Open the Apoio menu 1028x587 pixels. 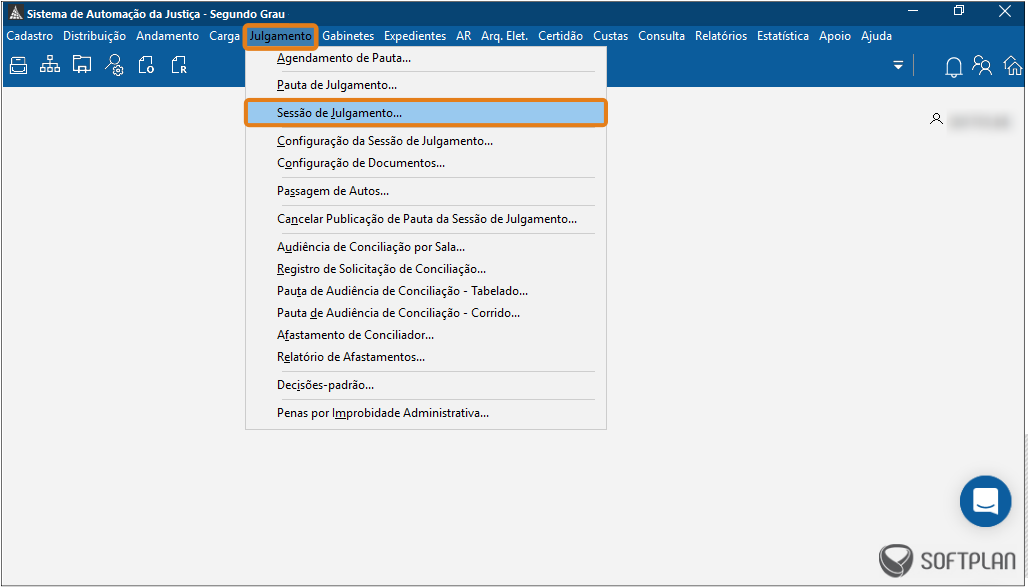pyautogui.click(x=835, y=36)
